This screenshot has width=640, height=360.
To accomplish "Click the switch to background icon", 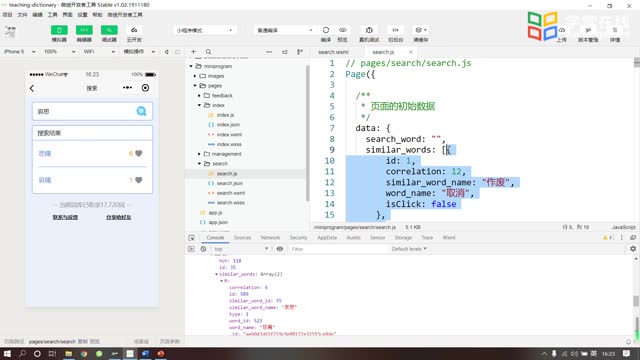I will (395, 30).
